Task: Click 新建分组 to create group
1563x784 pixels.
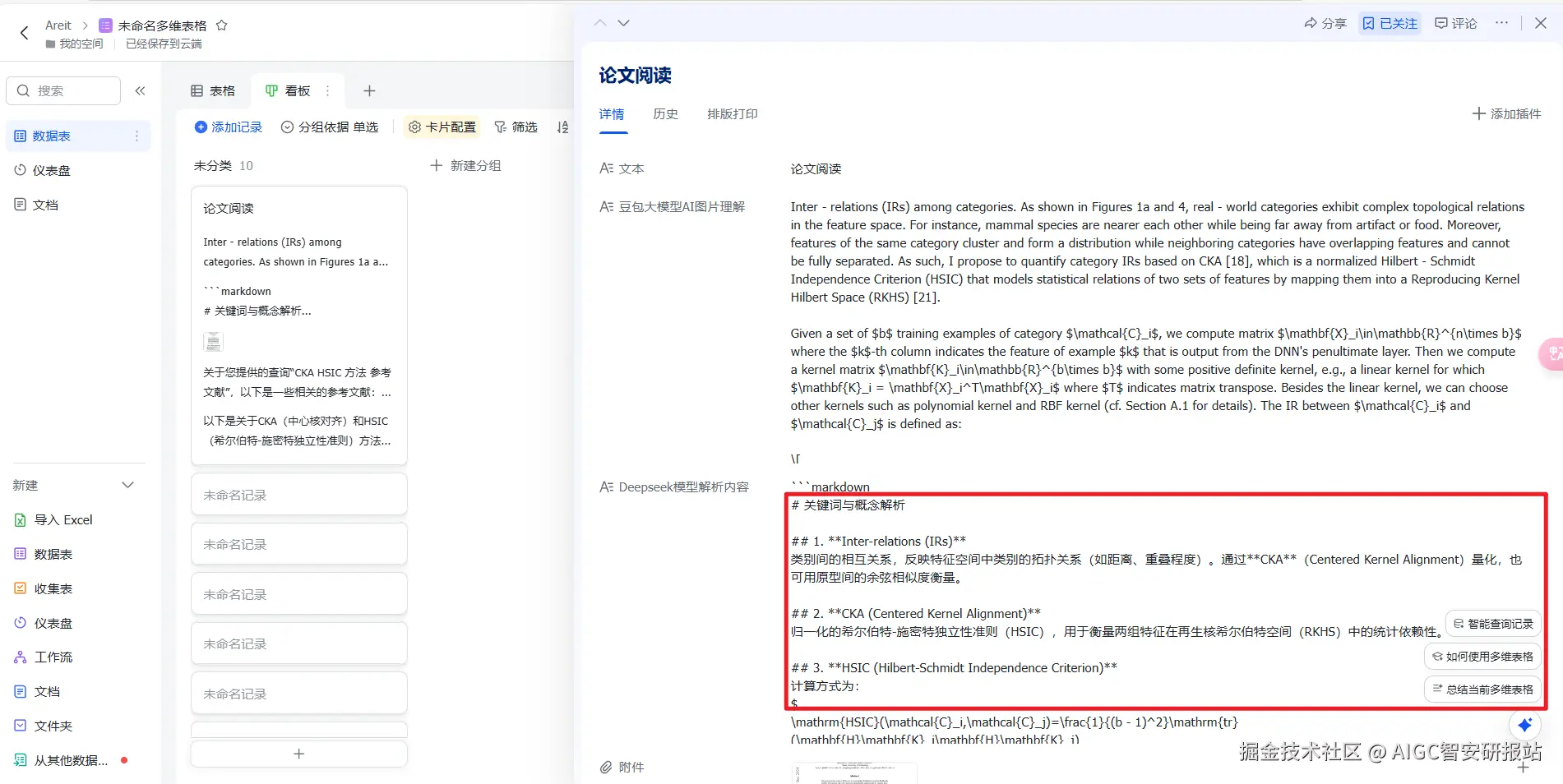Action: [x=465, y=165]
